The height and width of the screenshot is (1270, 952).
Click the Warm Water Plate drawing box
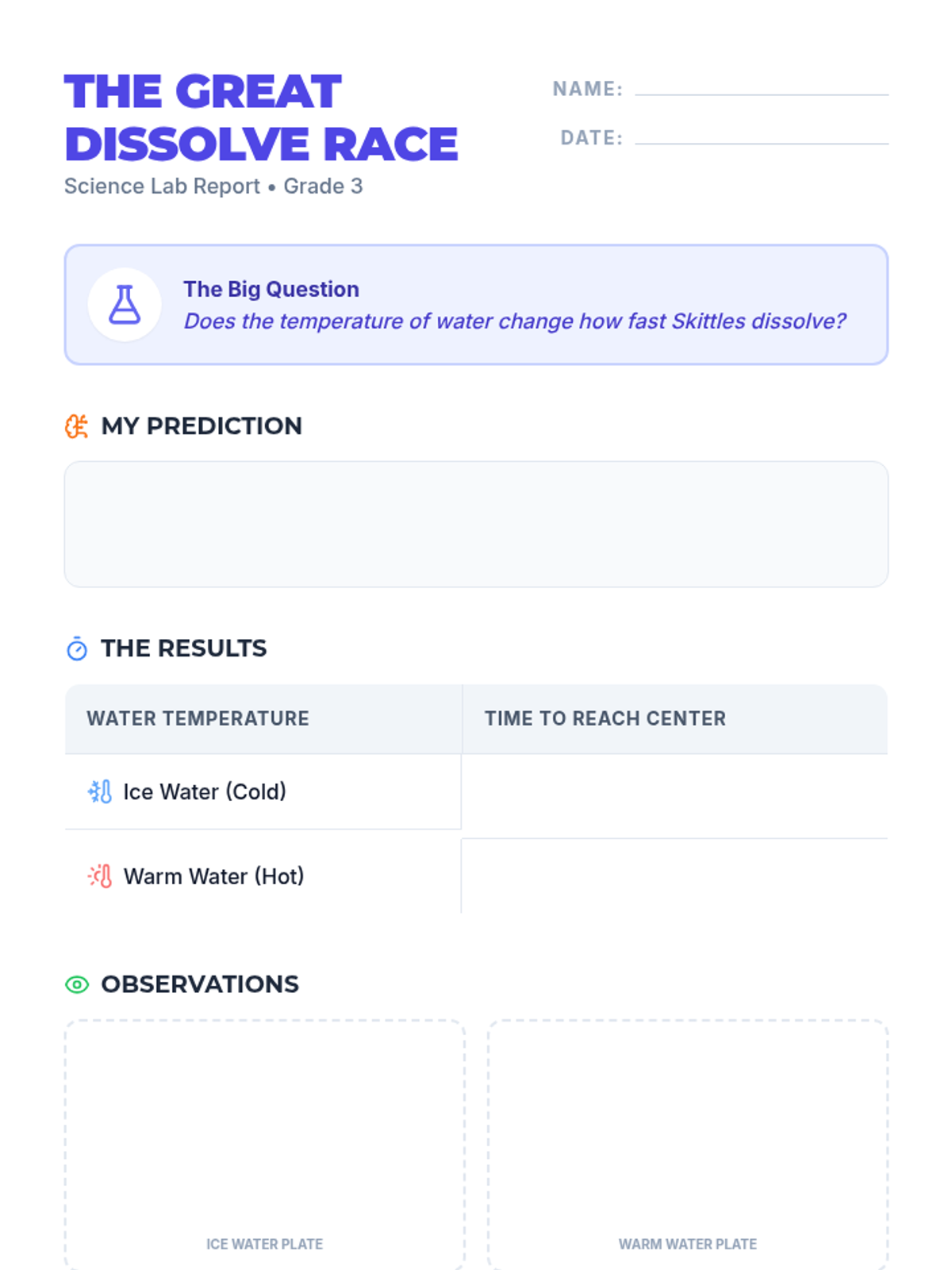688,1127
